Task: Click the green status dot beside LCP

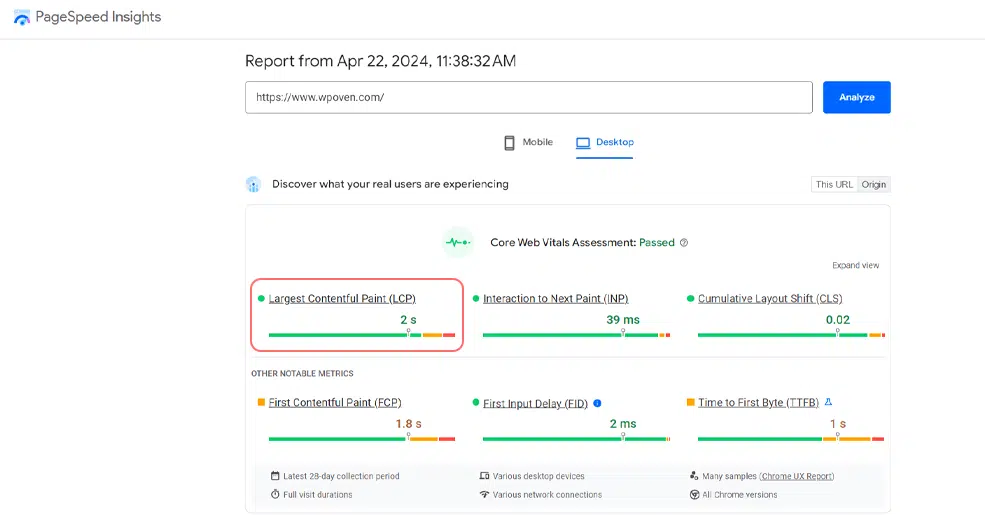Action: click(261, 299)
